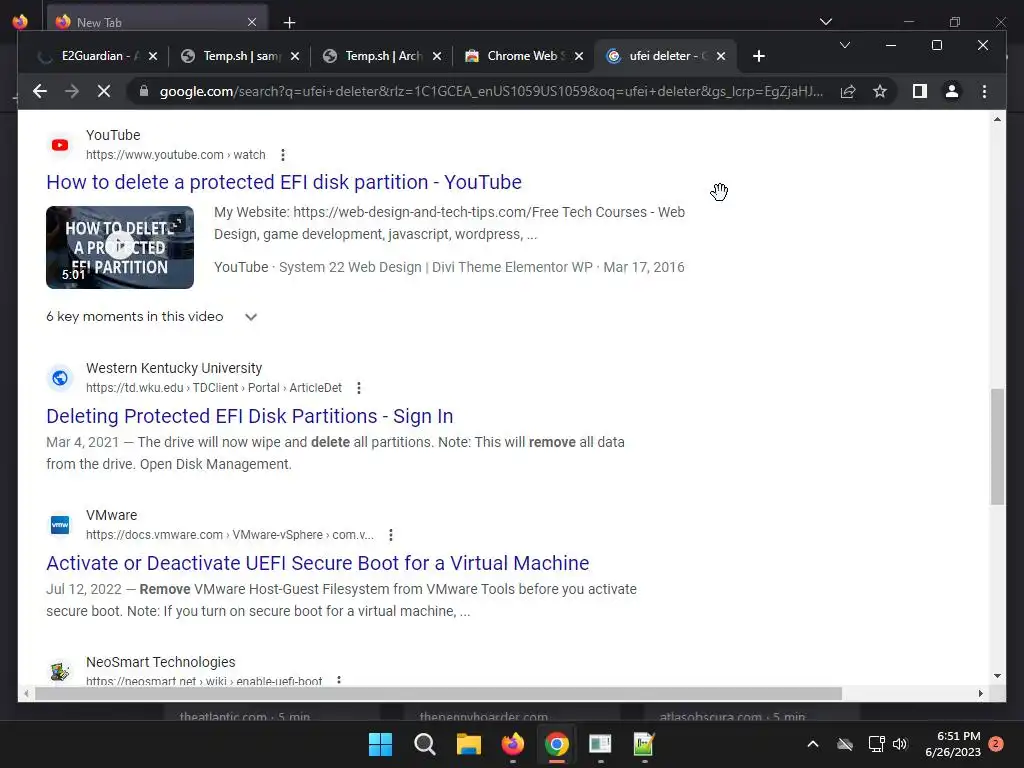Click td.wku.edu breadcrumb URL

pyautogui.click(x=214, y=388)
